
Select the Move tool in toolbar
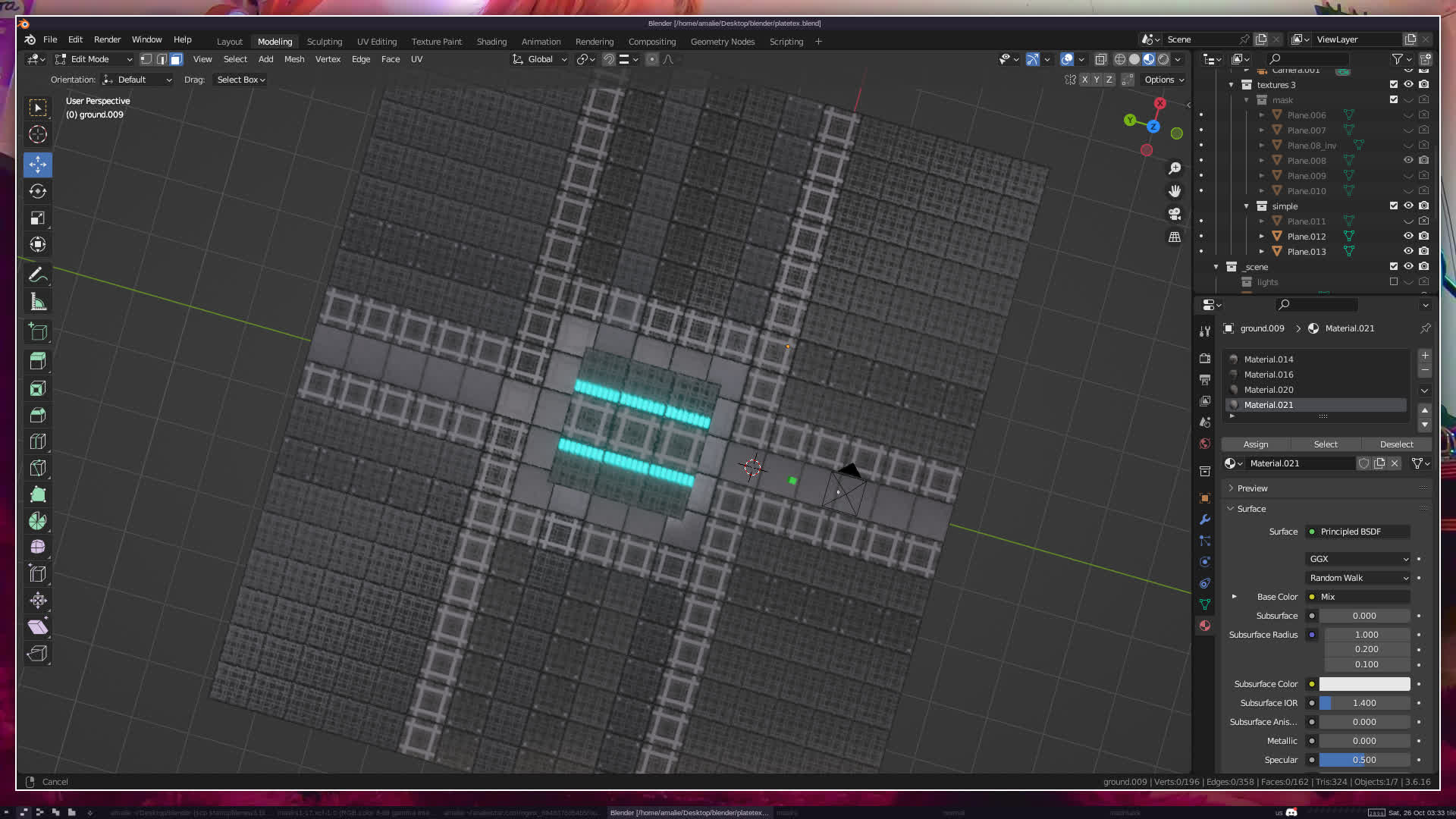coord(38,164)
